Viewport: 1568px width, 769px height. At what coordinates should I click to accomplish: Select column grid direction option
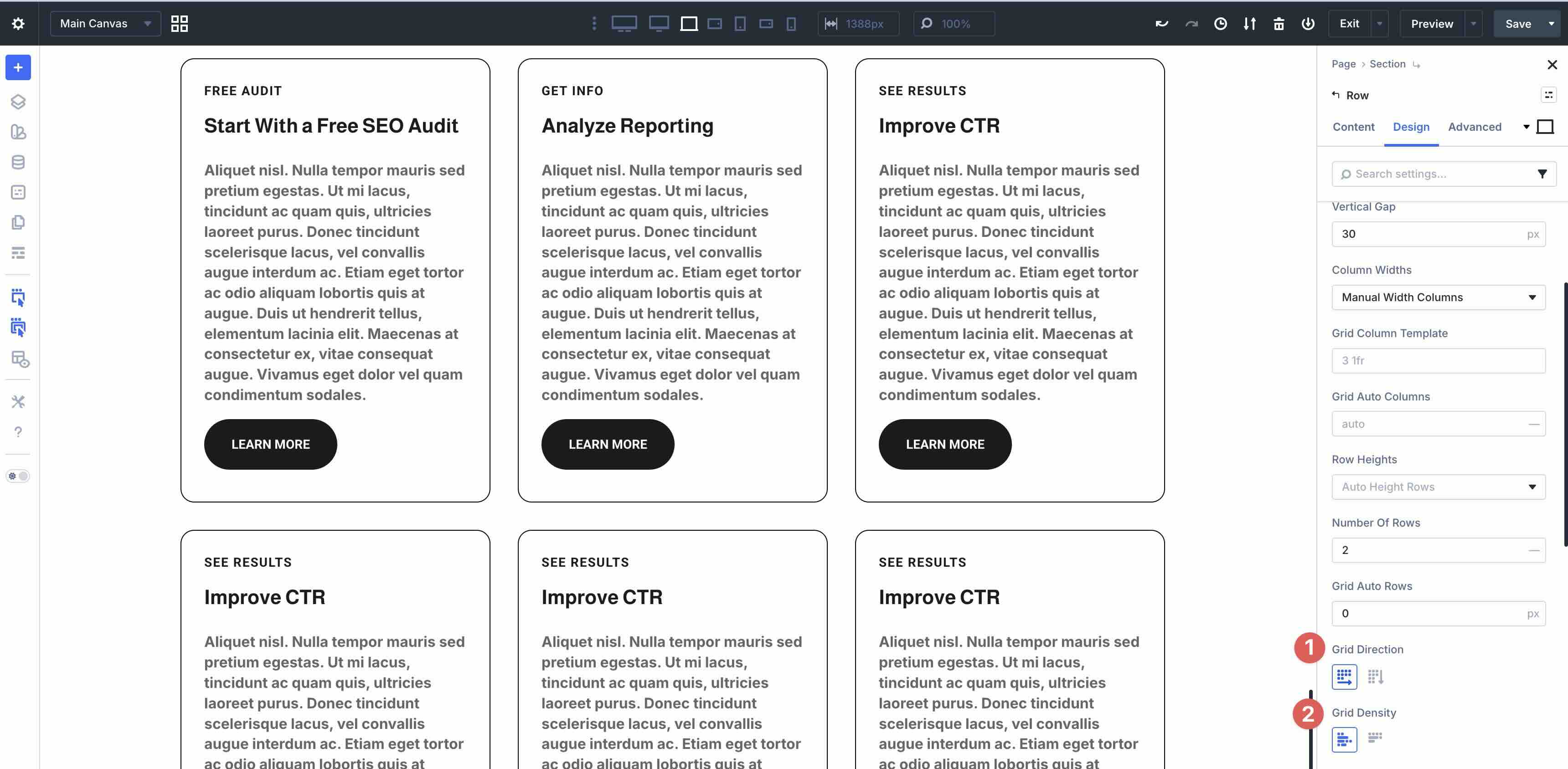pos(1375,677)
